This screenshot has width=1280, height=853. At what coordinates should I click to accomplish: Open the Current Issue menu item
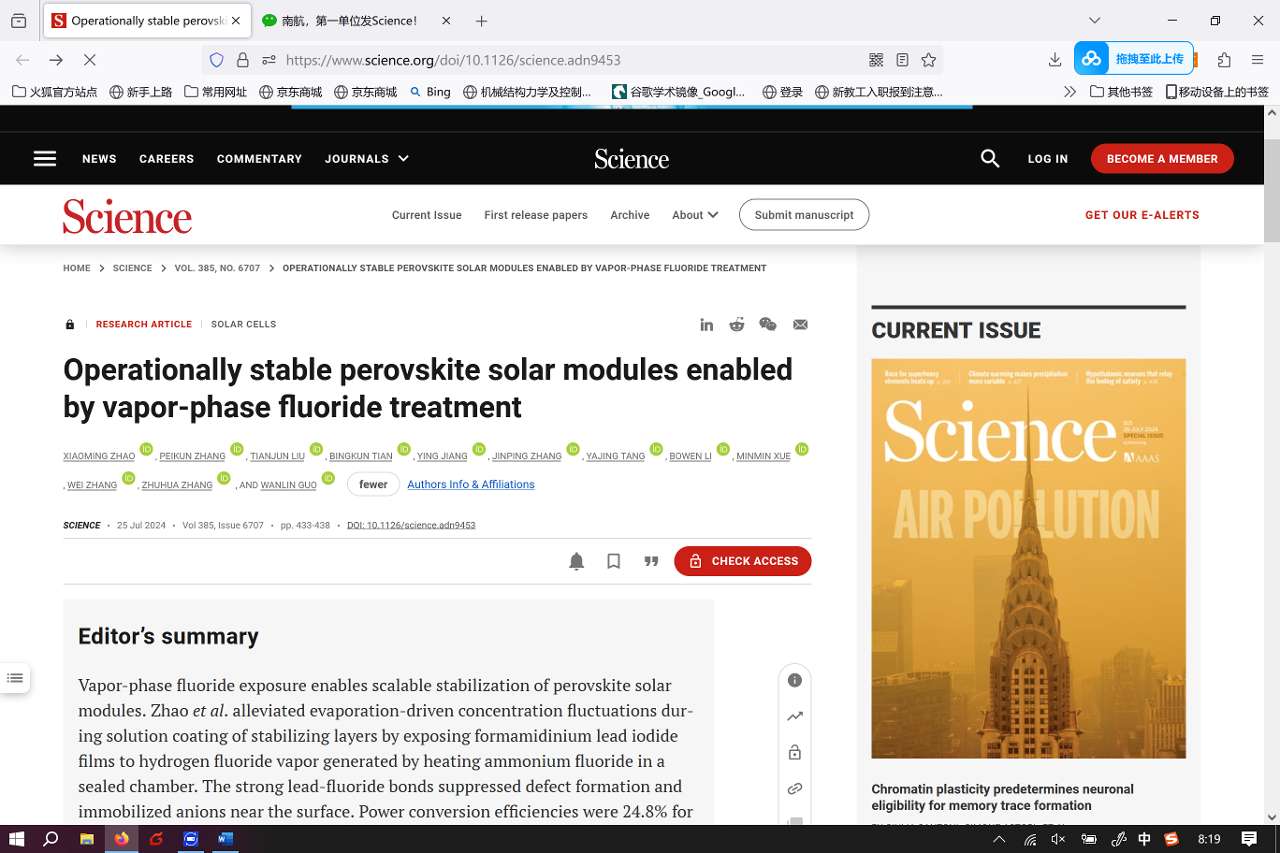coord(427,215)
